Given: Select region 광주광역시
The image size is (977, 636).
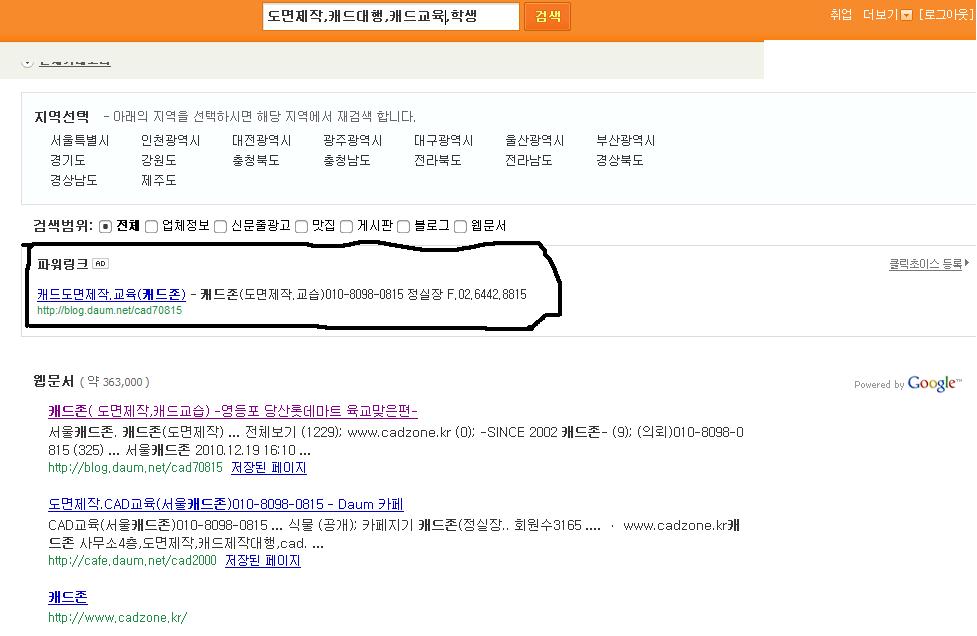Looking at the screenshot, I should click(x=353, y=141).
